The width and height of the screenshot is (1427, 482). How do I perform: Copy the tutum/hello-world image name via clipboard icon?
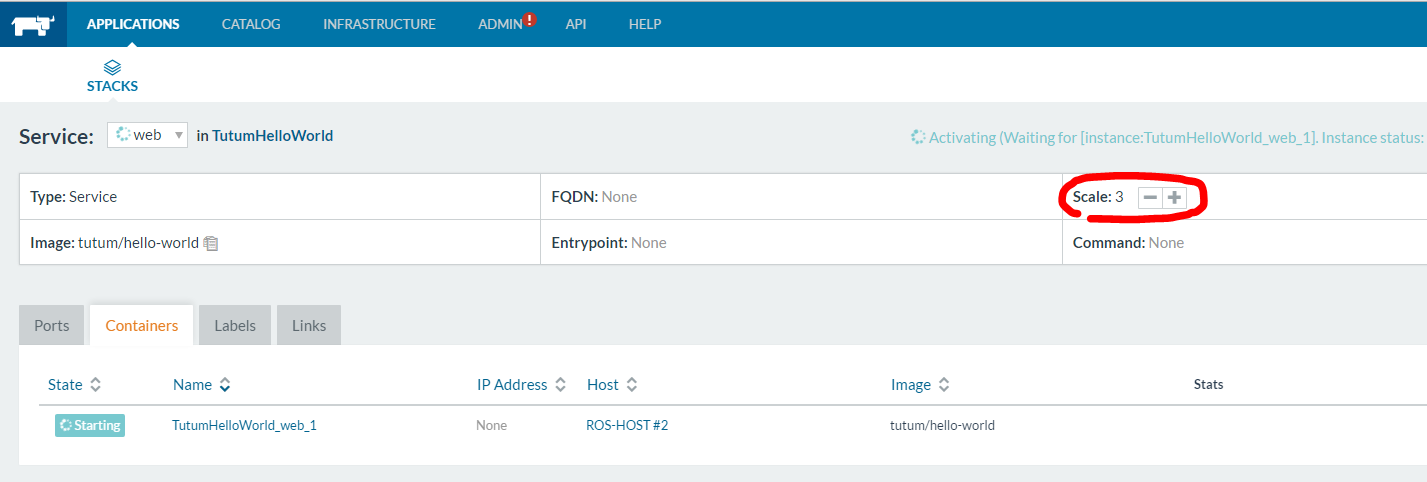coord(210,243)
